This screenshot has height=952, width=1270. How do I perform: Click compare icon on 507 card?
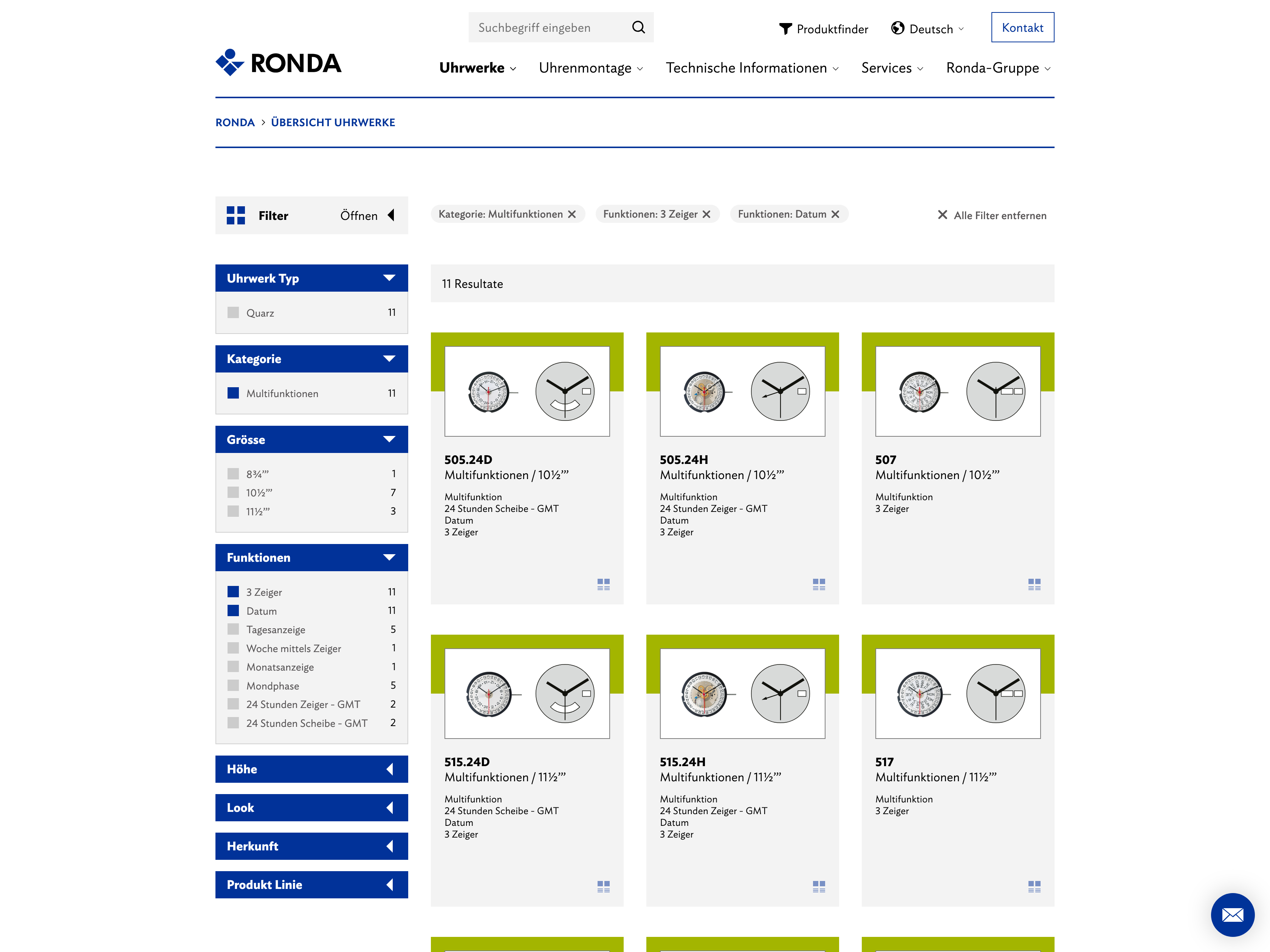1034,584
